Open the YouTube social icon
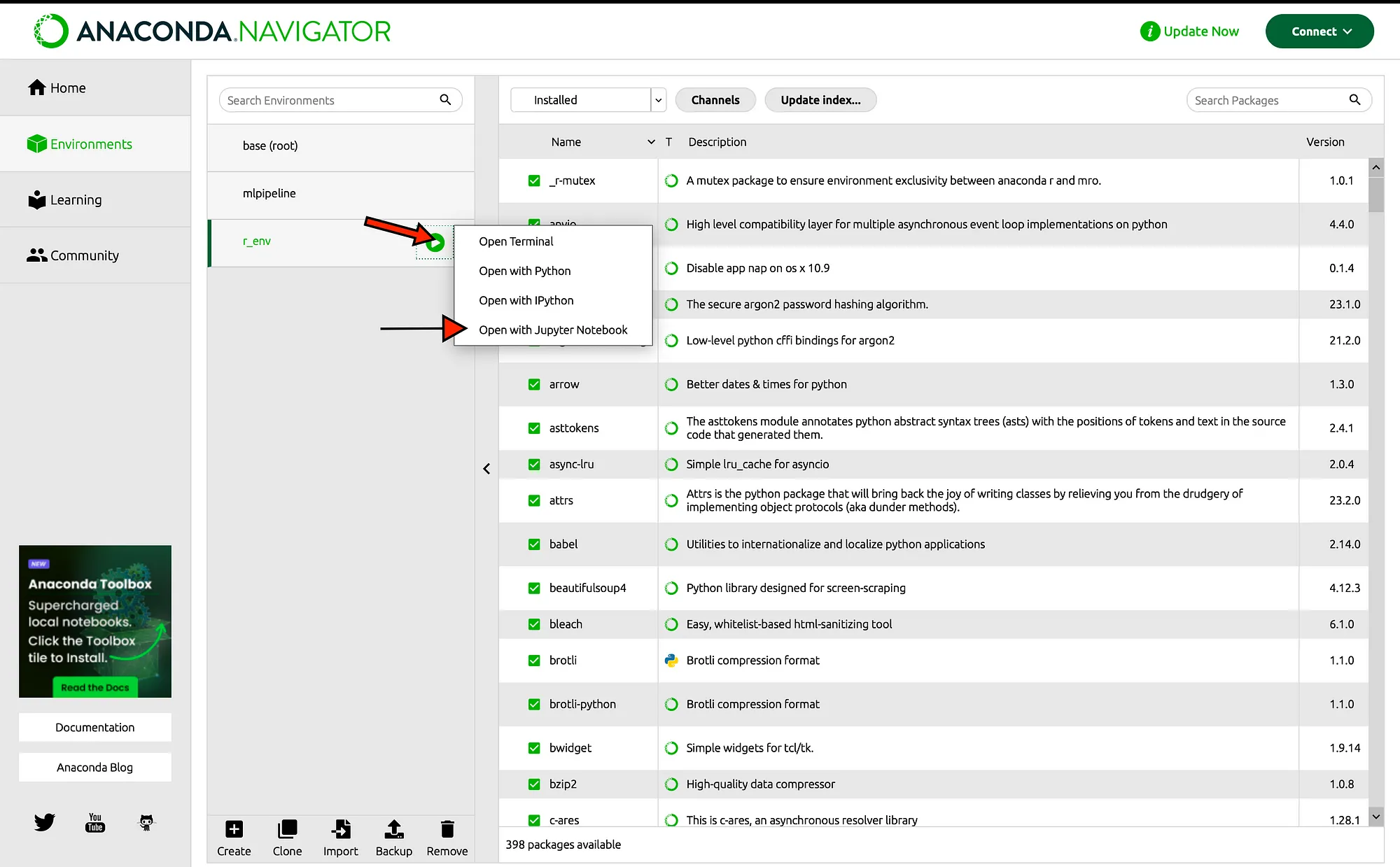1400x867 pixels. click(95, 822)
